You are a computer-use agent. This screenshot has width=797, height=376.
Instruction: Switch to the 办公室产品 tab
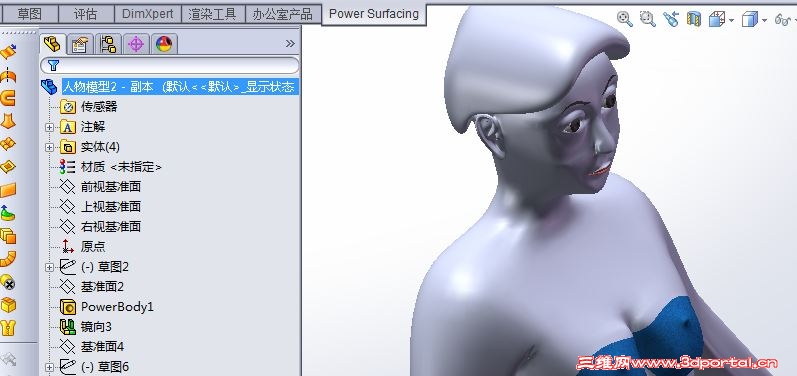click(283, 14)
